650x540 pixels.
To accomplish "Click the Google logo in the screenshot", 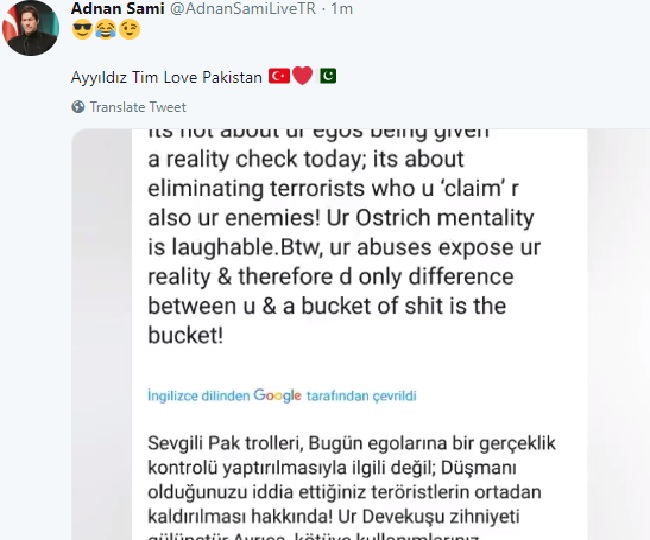I will (277, 395).
